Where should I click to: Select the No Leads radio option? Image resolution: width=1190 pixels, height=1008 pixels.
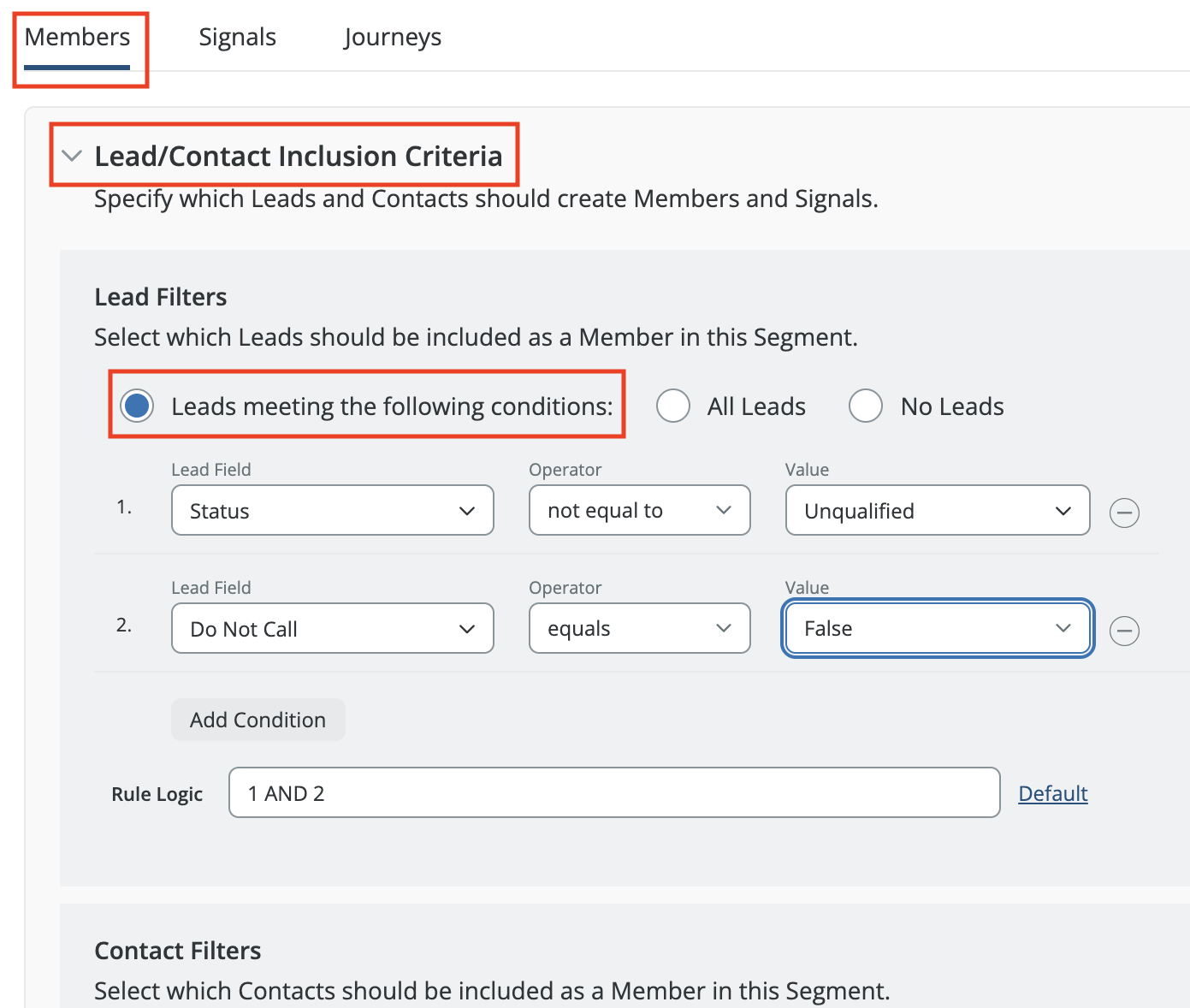pyautogui.click(x=865, y=406)
